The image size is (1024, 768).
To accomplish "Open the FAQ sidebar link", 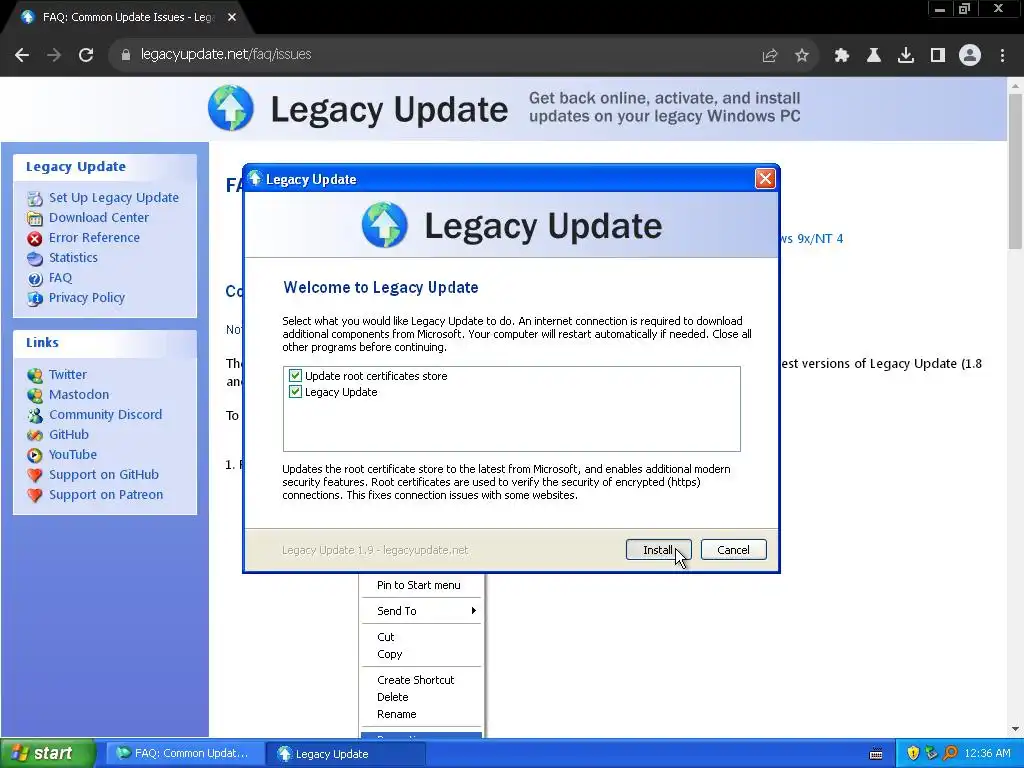I will coord(60,278).
